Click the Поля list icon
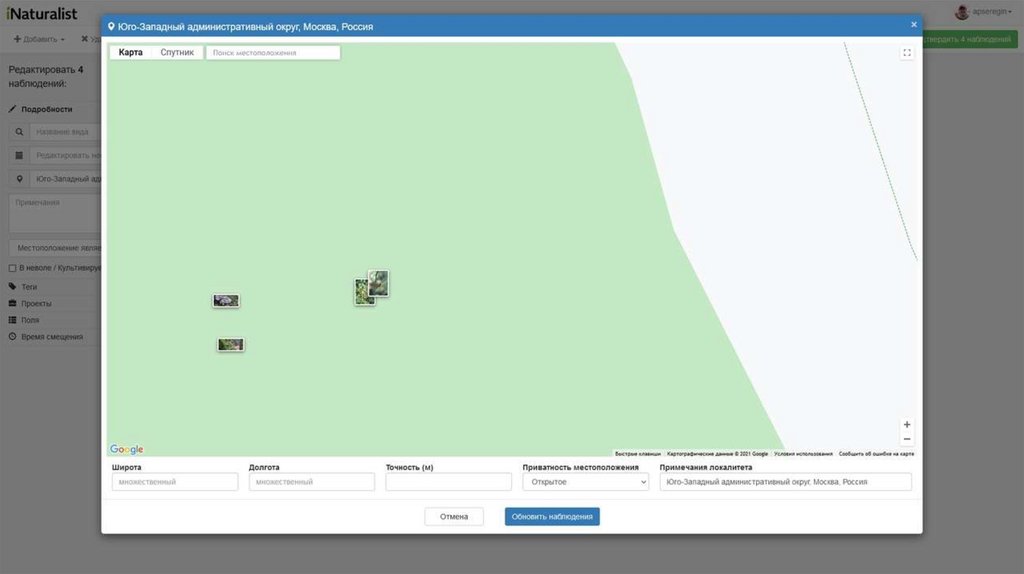The width and height of the screenshot is (1024, 574). click(x=12, y=320)
